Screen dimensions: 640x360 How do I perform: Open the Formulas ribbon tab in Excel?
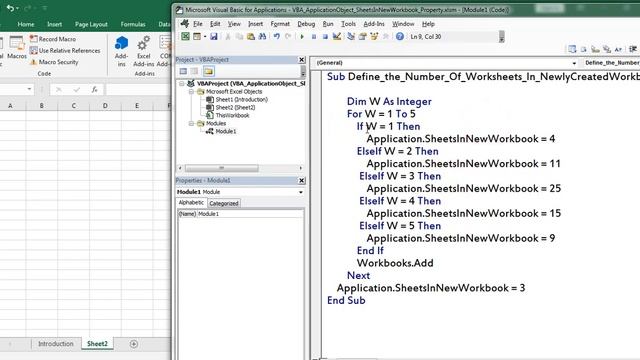[x=133, y=24]
